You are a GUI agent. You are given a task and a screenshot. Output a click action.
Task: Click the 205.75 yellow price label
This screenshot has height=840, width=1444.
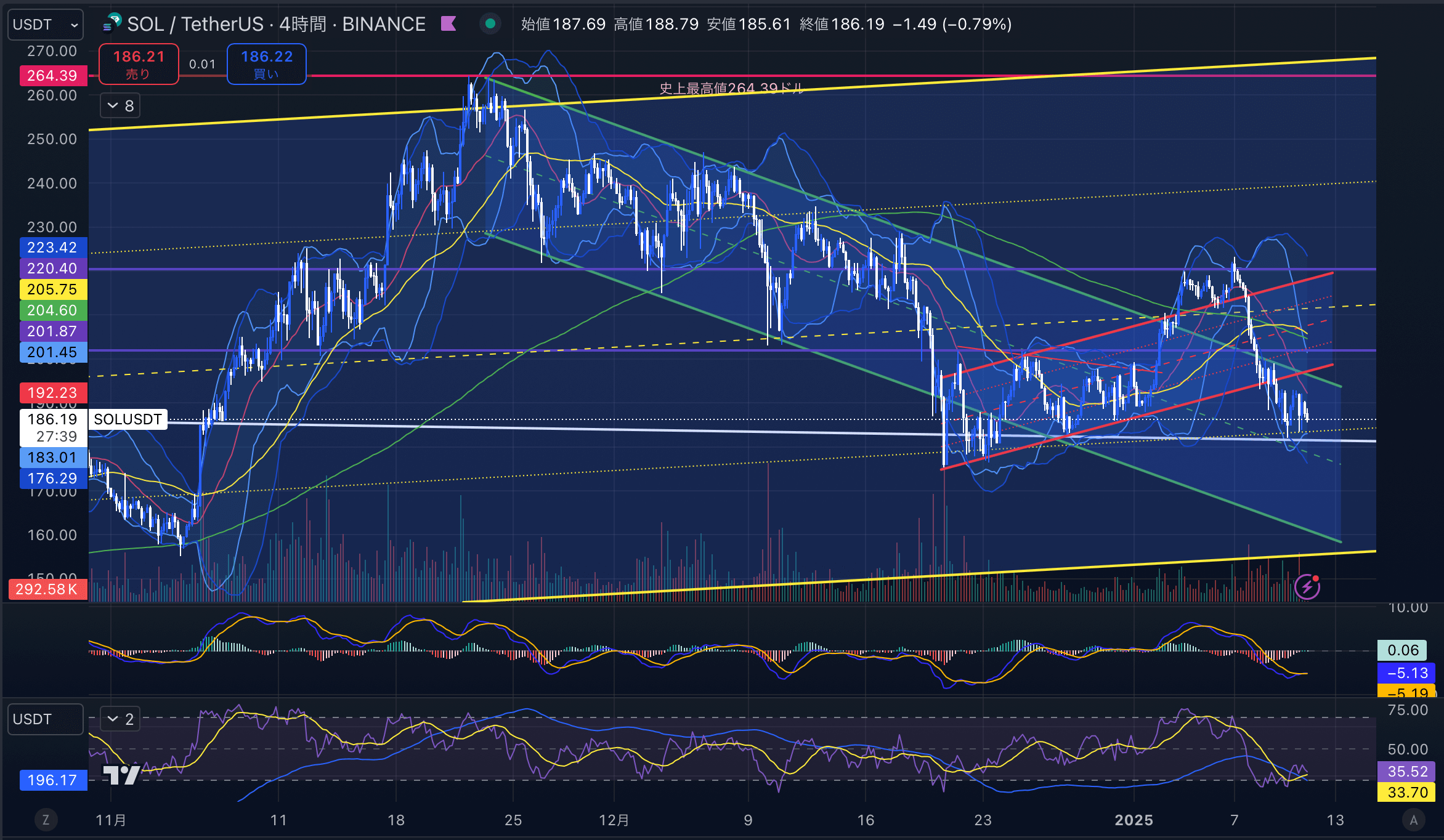tap(52, 289)
